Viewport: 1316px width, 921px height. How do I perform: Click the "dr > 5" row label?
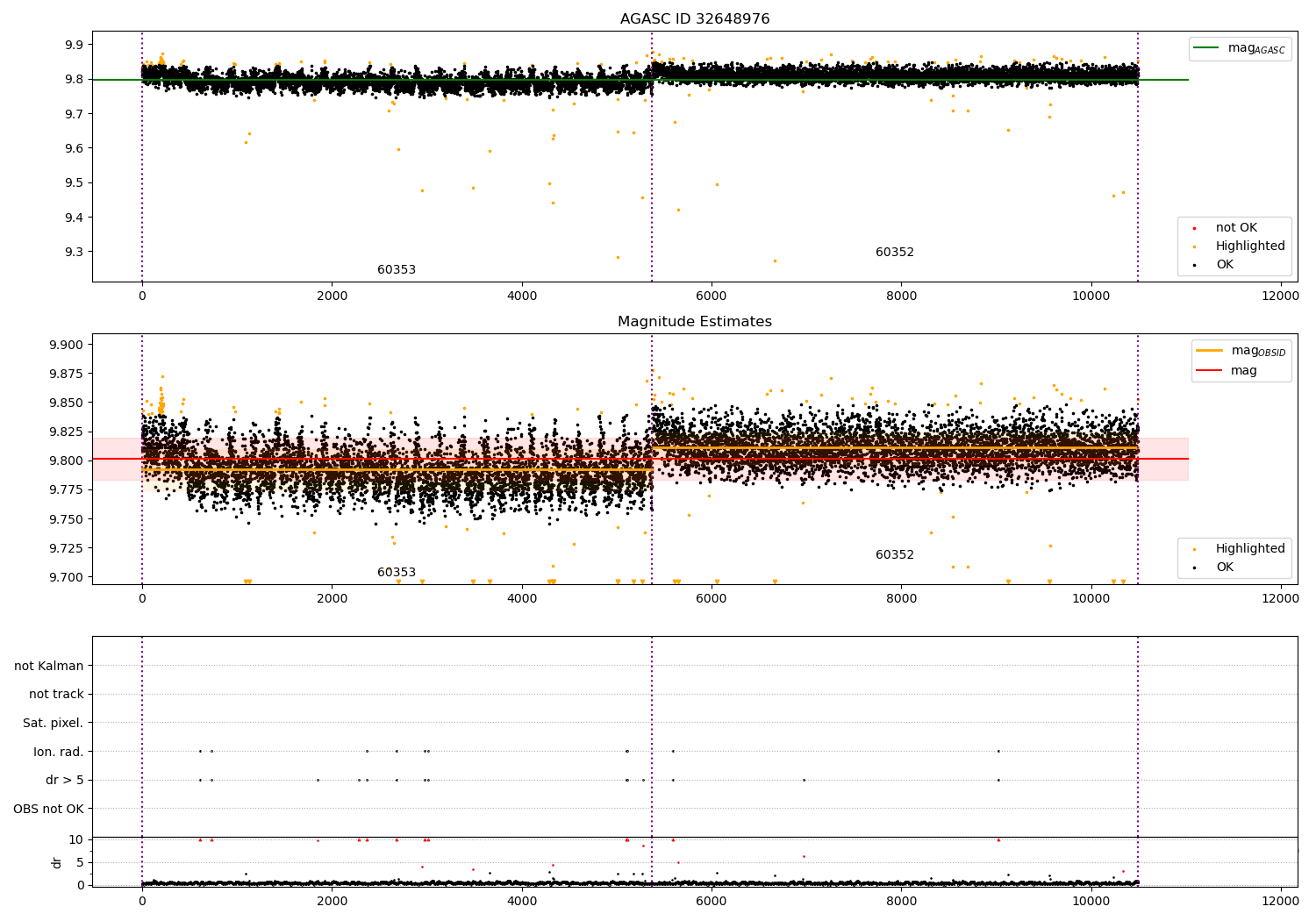click(65, 781)
